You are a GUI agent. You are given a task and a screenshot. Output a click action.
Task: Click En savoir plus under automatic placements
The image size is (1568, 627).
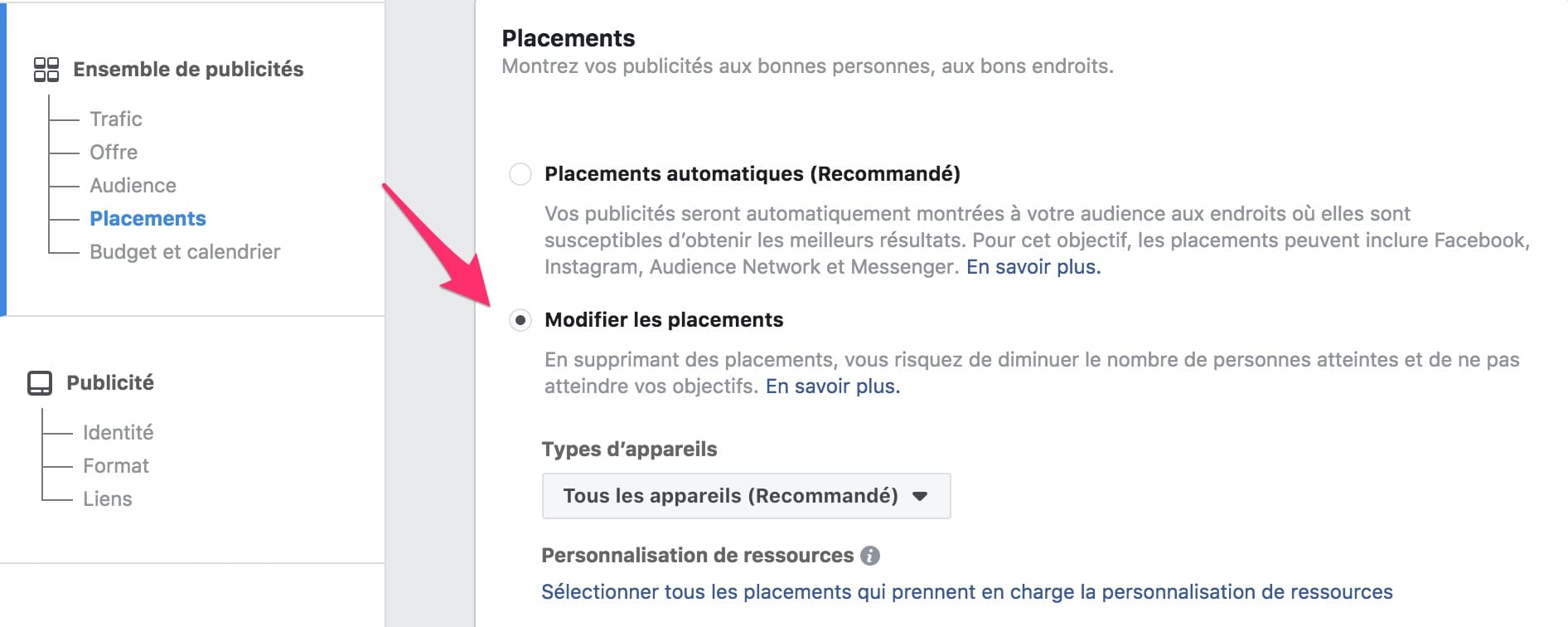(1033, 267)
